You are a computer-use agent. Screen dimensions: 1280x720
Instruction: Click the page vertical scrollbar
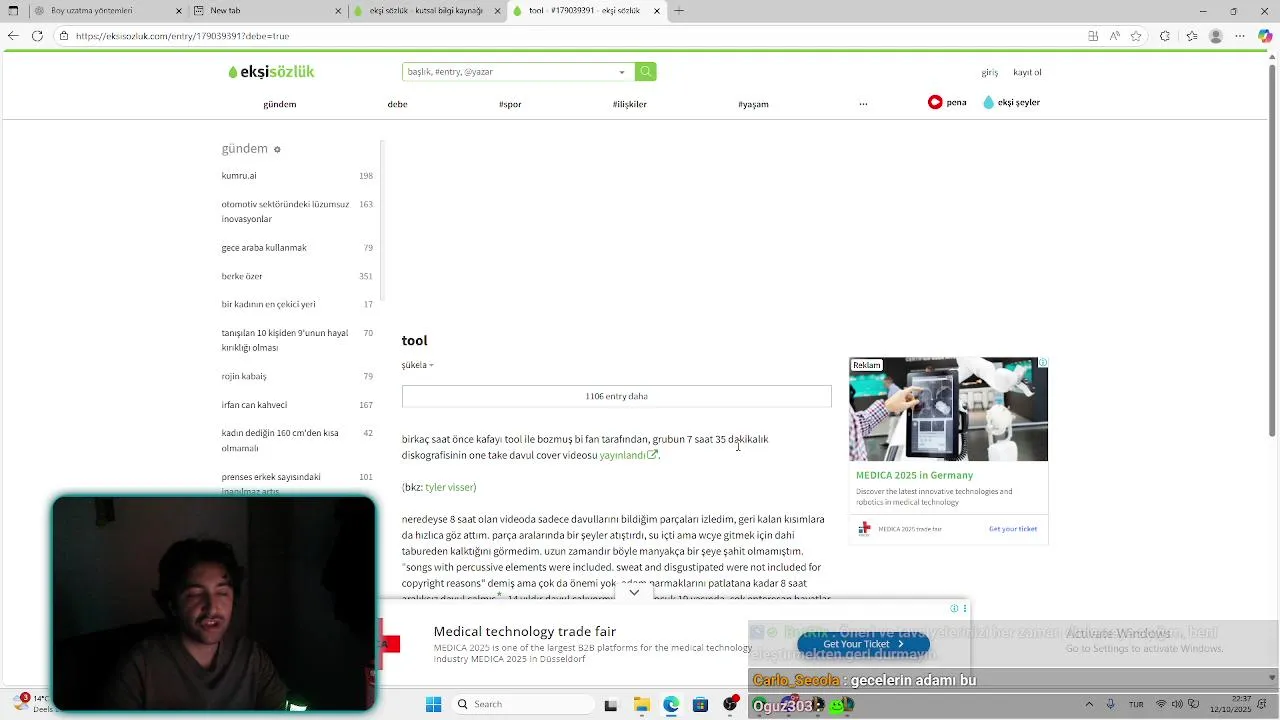[1273, 250]
